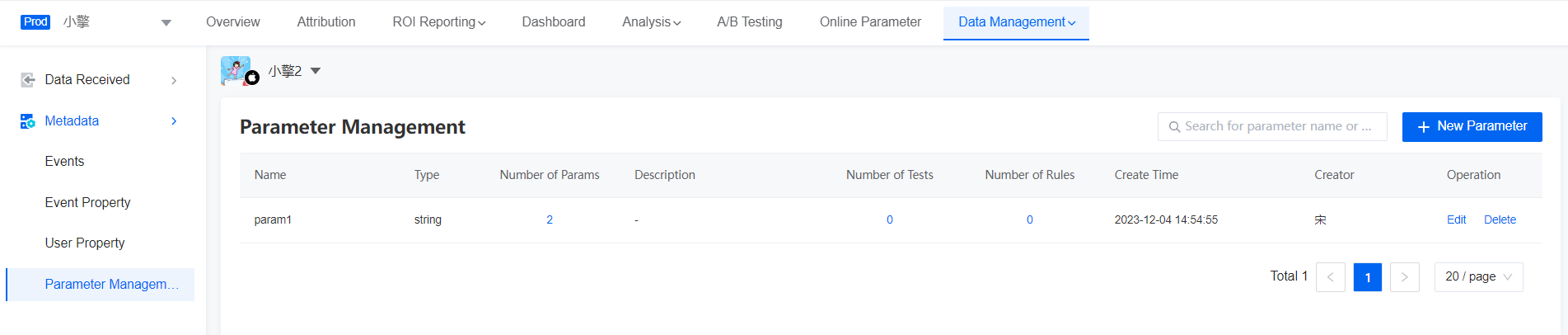Expand the ROI Reporting menu
The height and width of the screenshot is (335, 1568).
point(439,22)
